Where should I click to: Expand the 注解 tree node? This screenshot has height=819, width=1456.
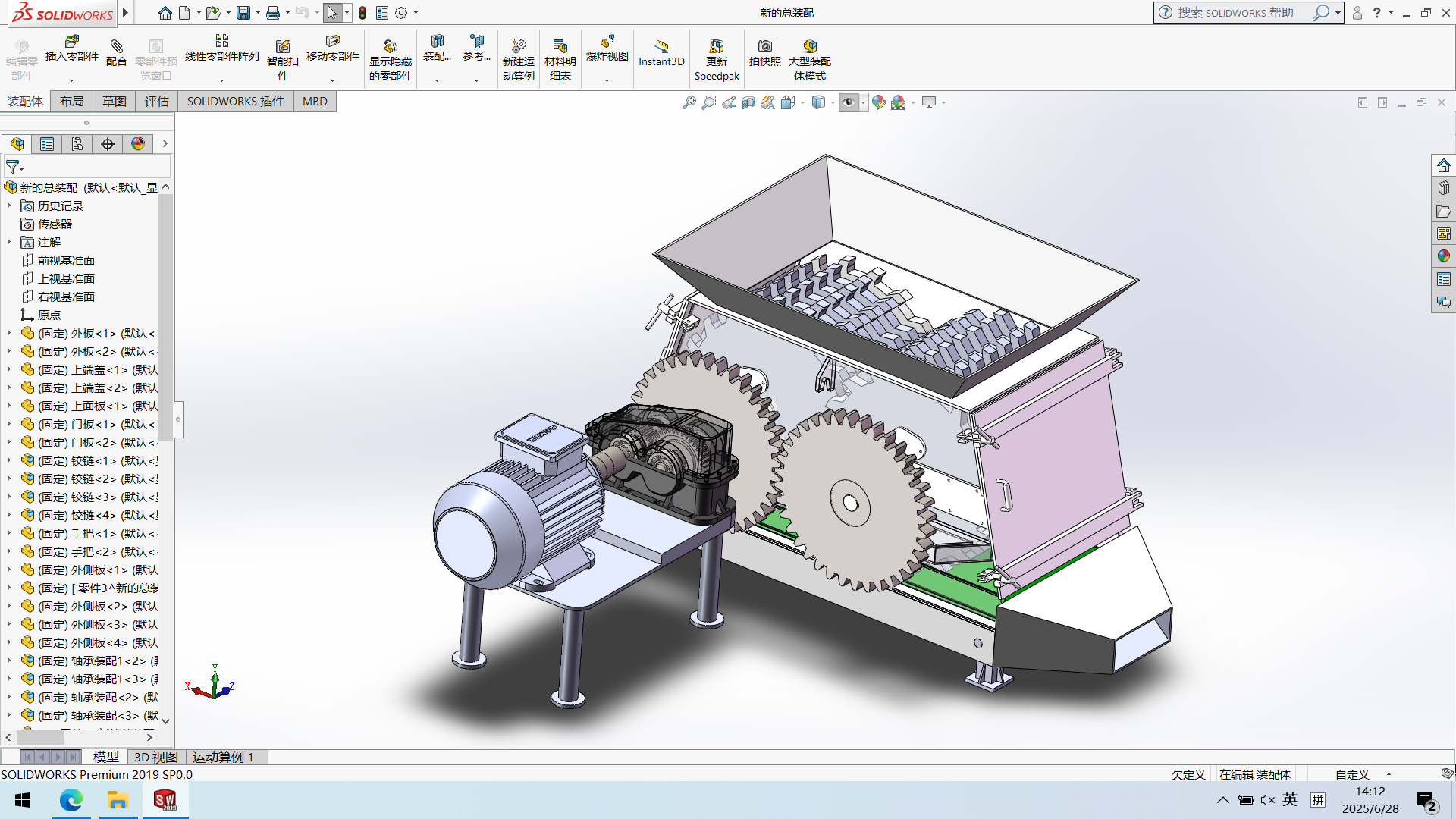pyautogui.click(x=9, y=242)
